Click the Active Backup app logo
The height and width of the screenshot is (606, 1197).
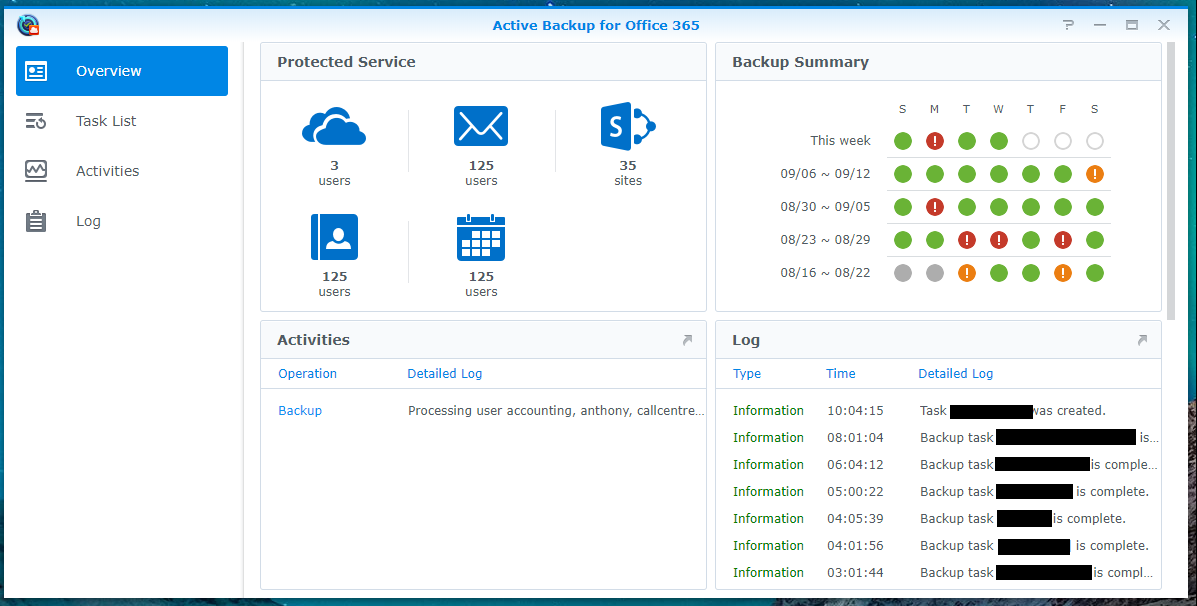click(x=28, y=25)
